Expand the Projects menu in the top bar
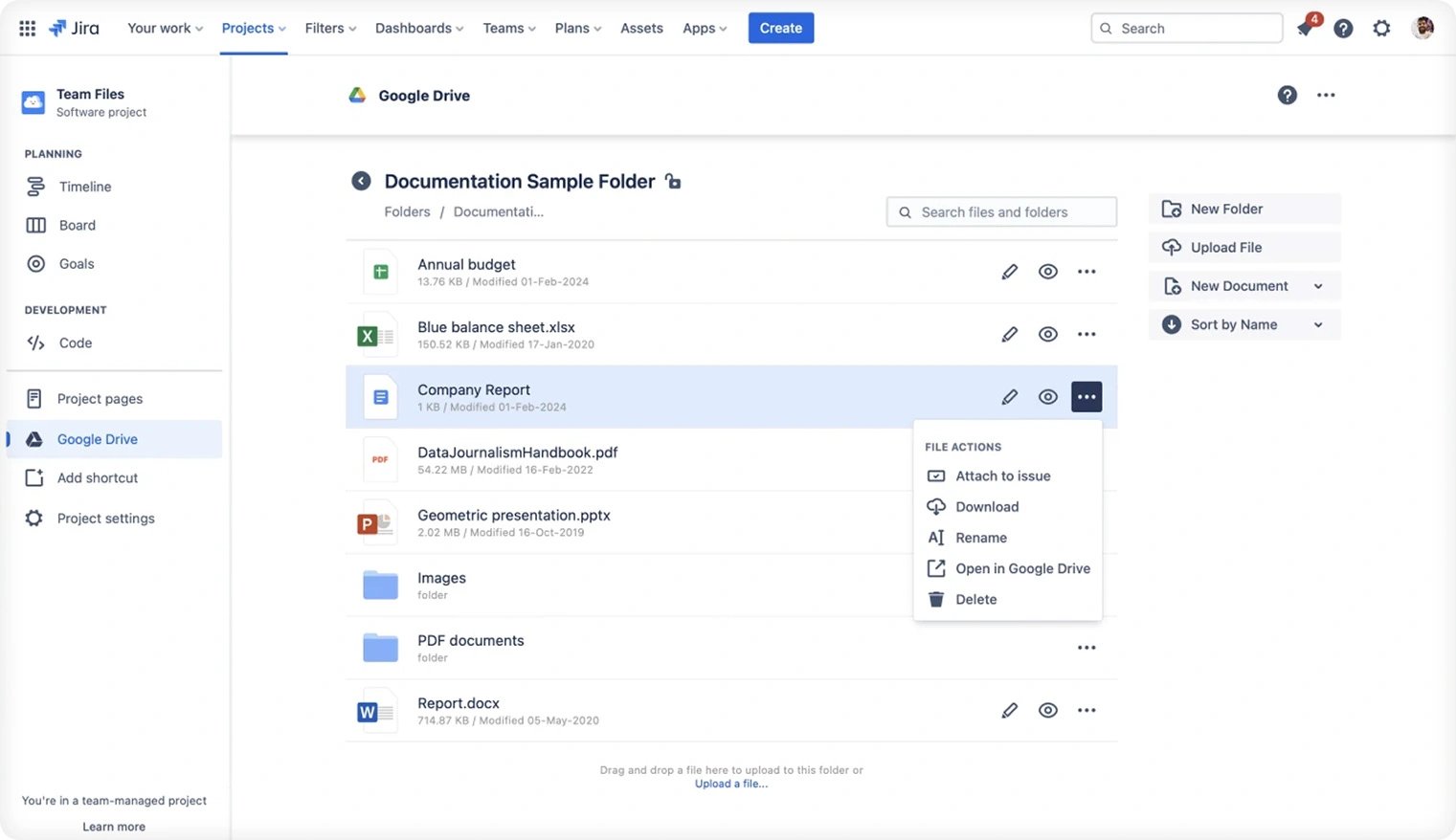The image size is (1456, 840). tap(253, 28)
